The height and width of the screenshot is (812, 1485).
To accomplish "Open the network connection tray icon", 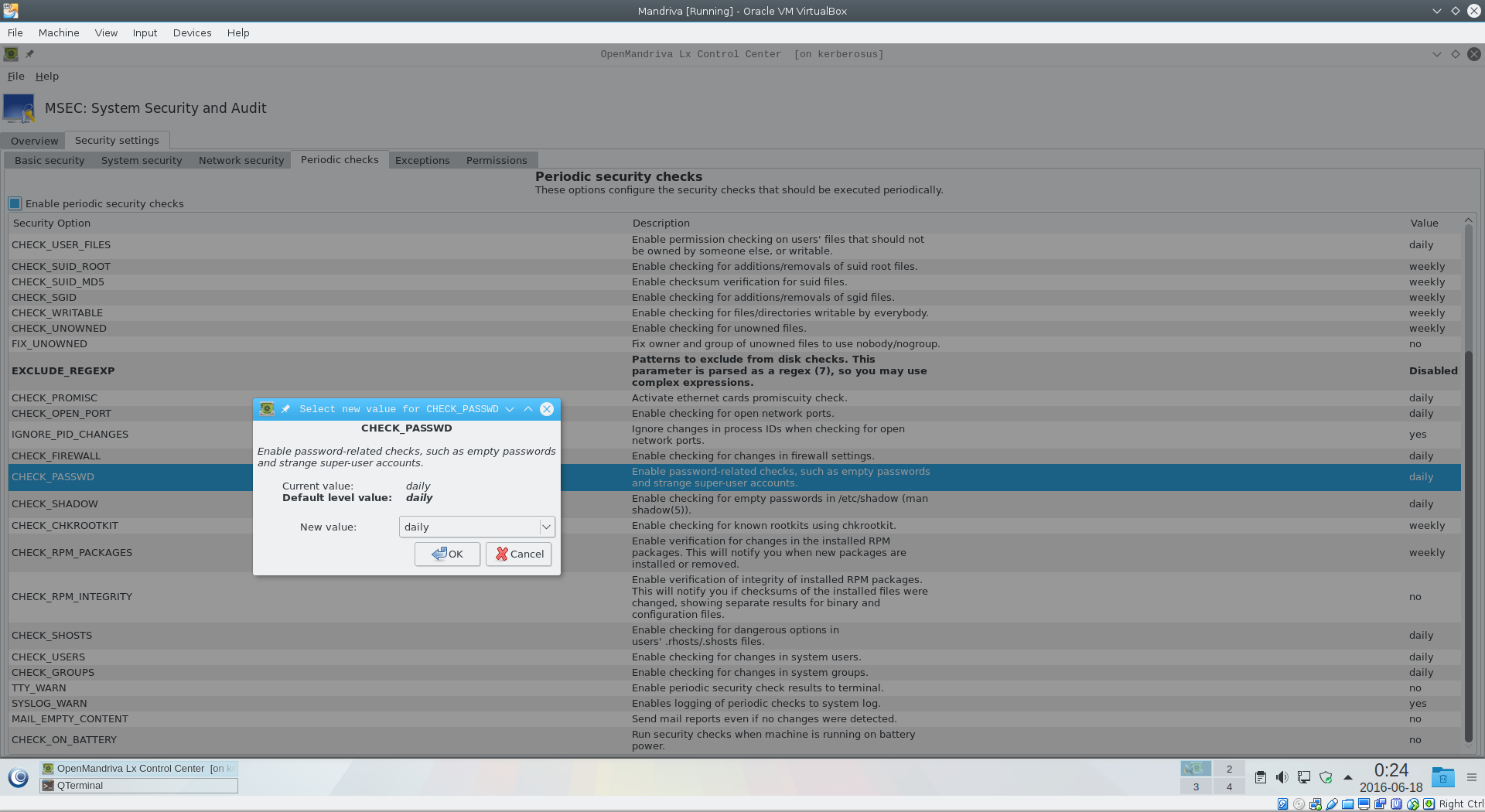I will click(x=1304, y=777).
